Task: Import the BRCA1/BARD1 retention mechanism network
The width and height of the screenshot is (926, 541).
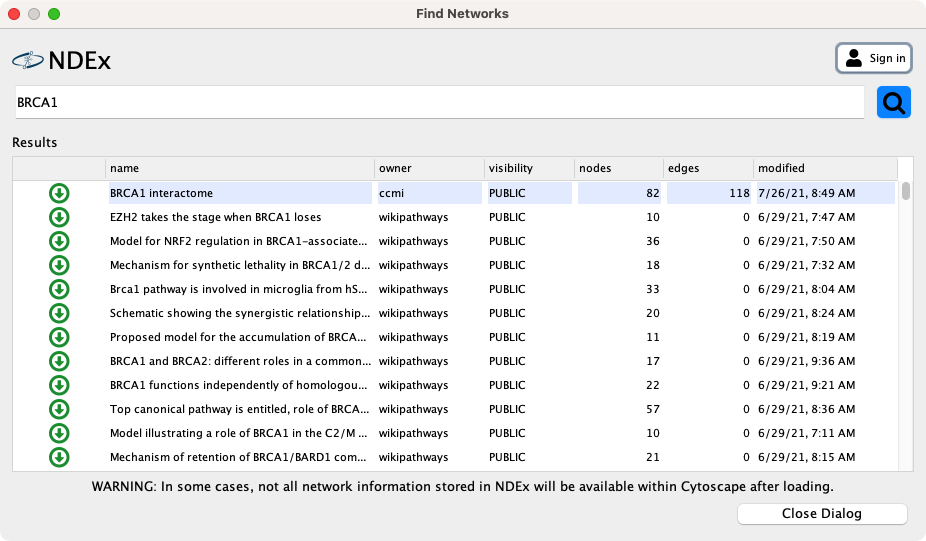Action: click(x=59, y=457)
